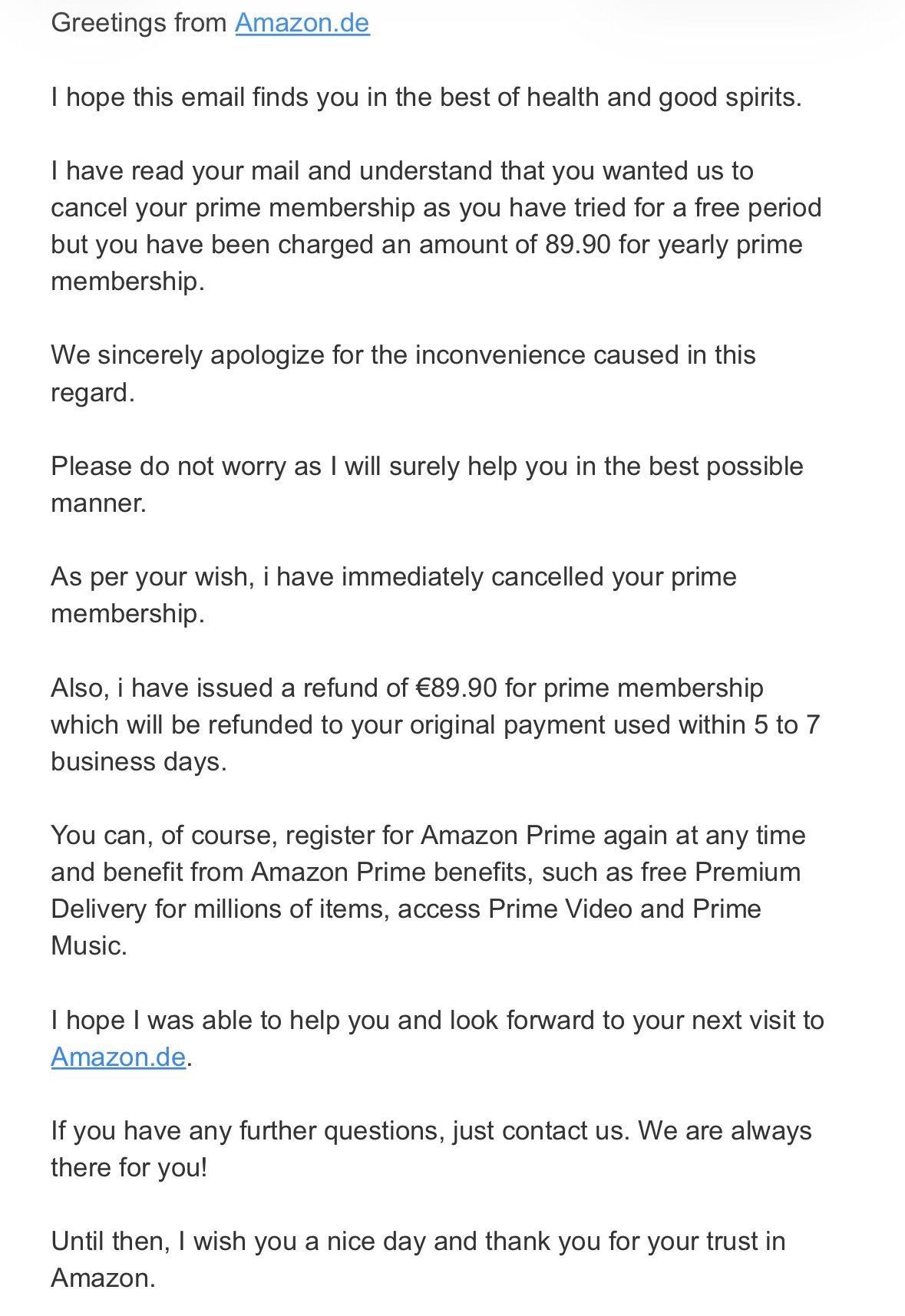This screenshot has width=905, height=1316.
Task: Open the Amazon.de link after "next visit to"
Action: click(x=118, y=1057)
